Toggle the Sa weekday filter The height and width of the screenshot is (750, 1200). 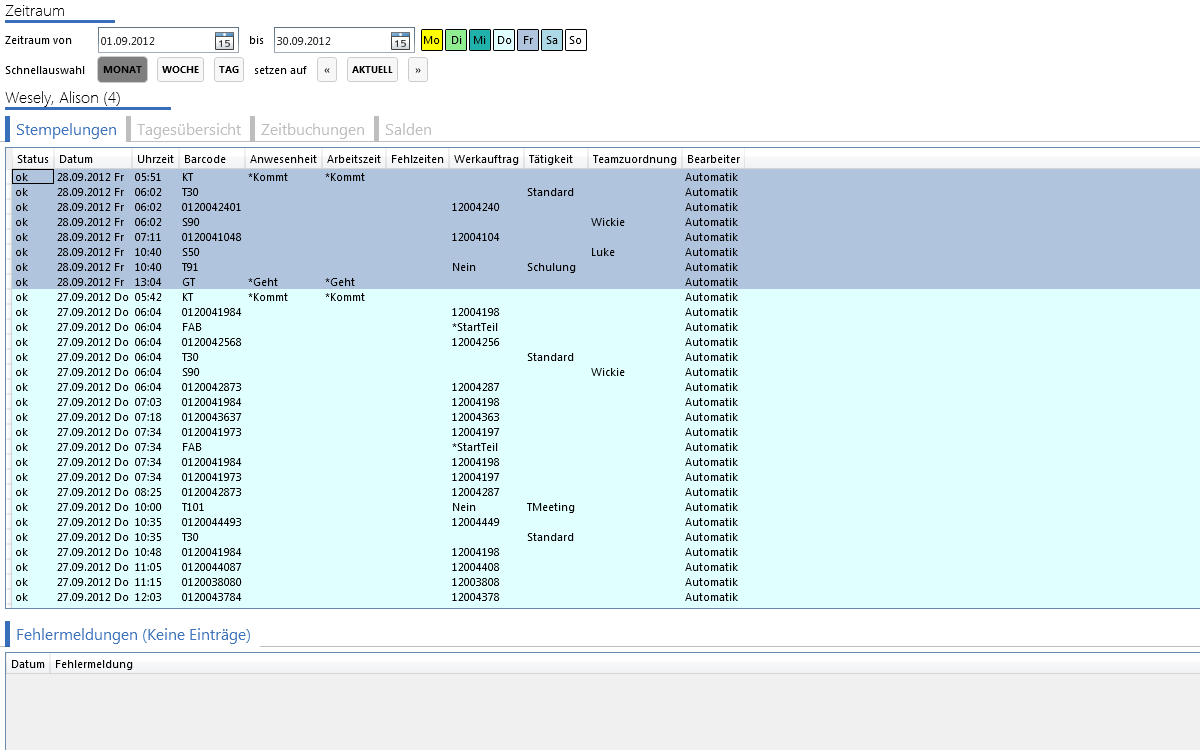click(552, 40)
